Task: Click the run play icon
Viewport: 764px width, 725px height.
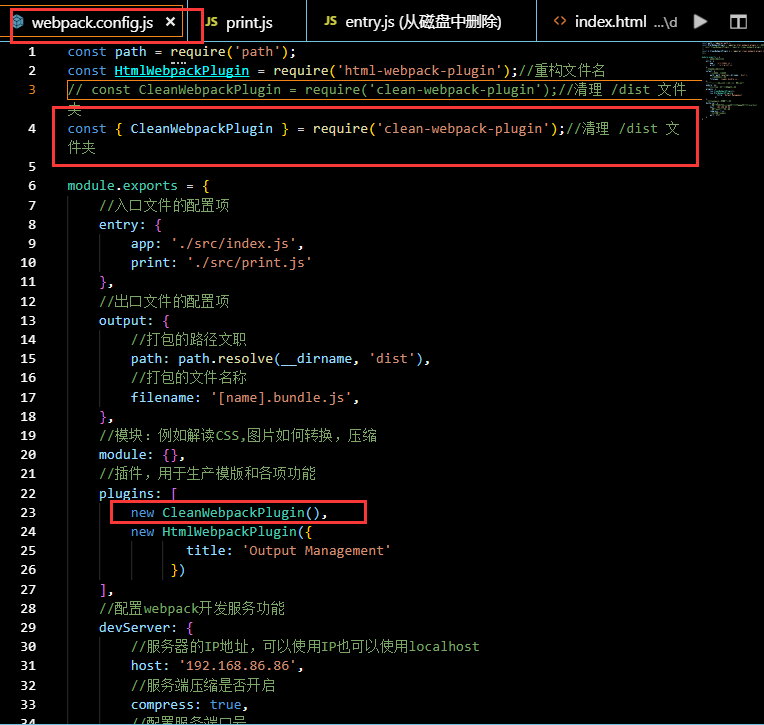Action: click(700, 22)
